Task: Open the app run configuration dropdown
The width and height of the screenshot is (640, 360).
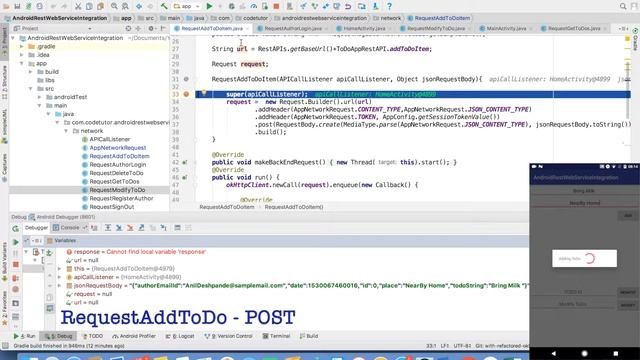Action: pyautogui.click(x=187, y=6)
